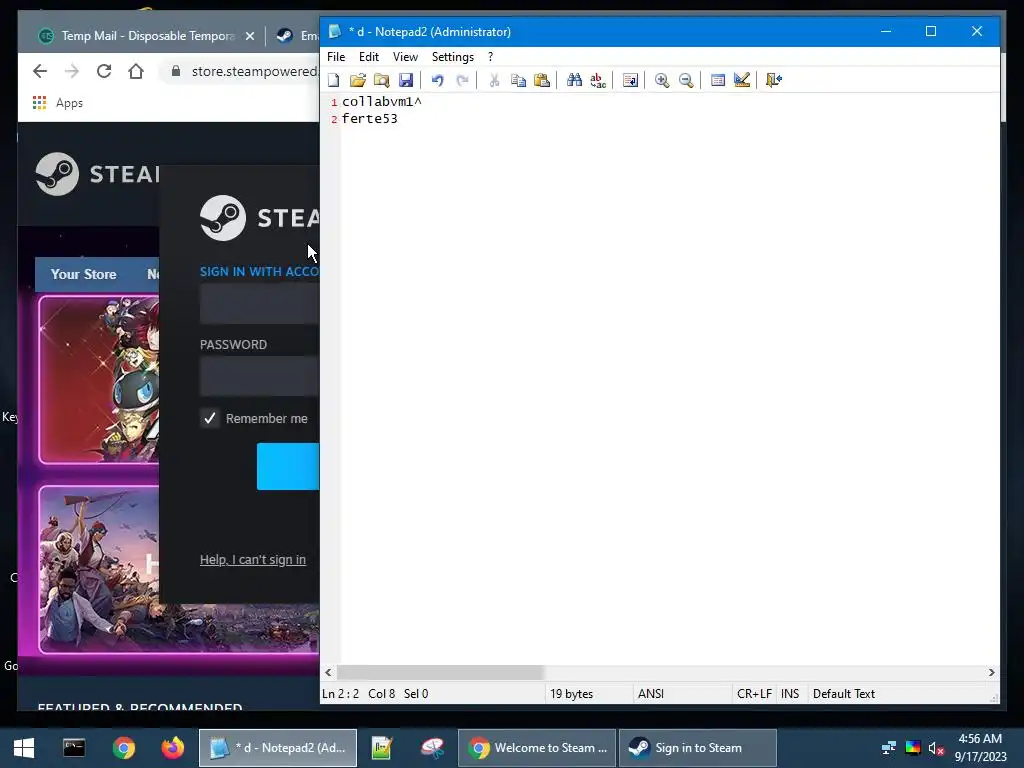This screenshot has width=1024, height=768.
Task: Open the Apps shortcut in bookmarks bar
Action: (57, 103)
